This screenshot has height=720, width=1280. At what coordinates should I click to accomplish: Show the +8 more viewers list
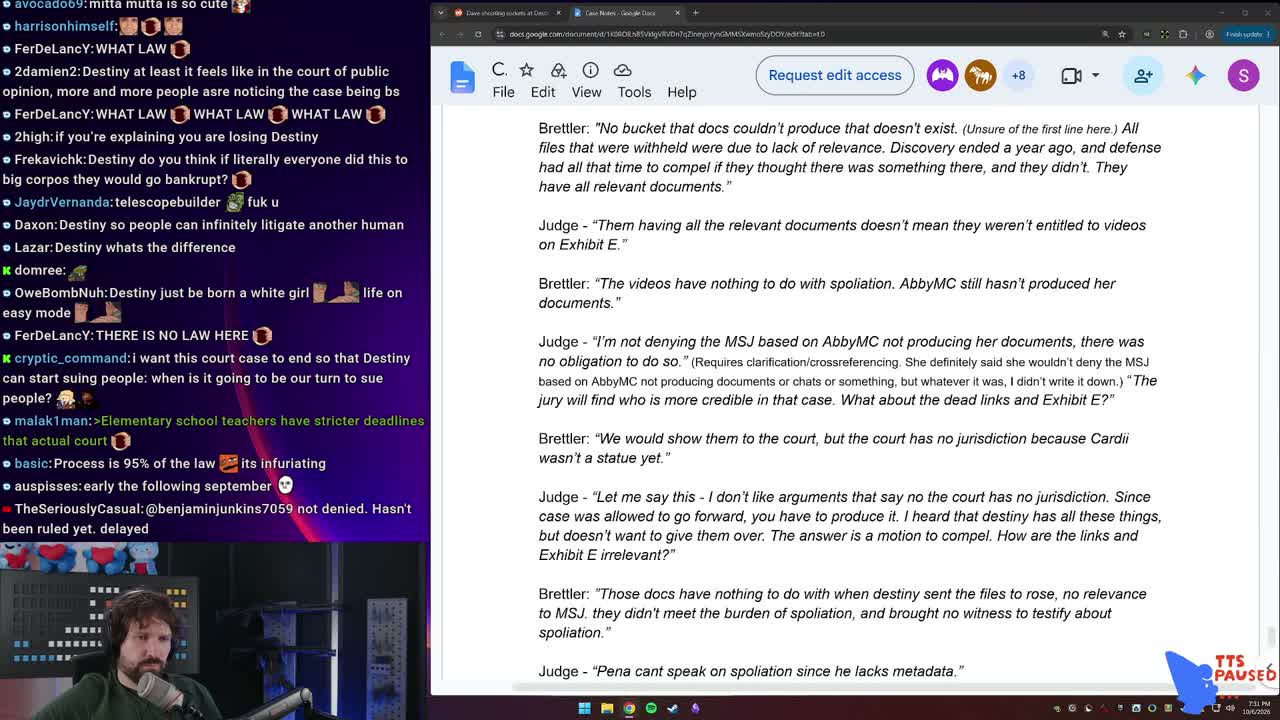(1018, 75)
